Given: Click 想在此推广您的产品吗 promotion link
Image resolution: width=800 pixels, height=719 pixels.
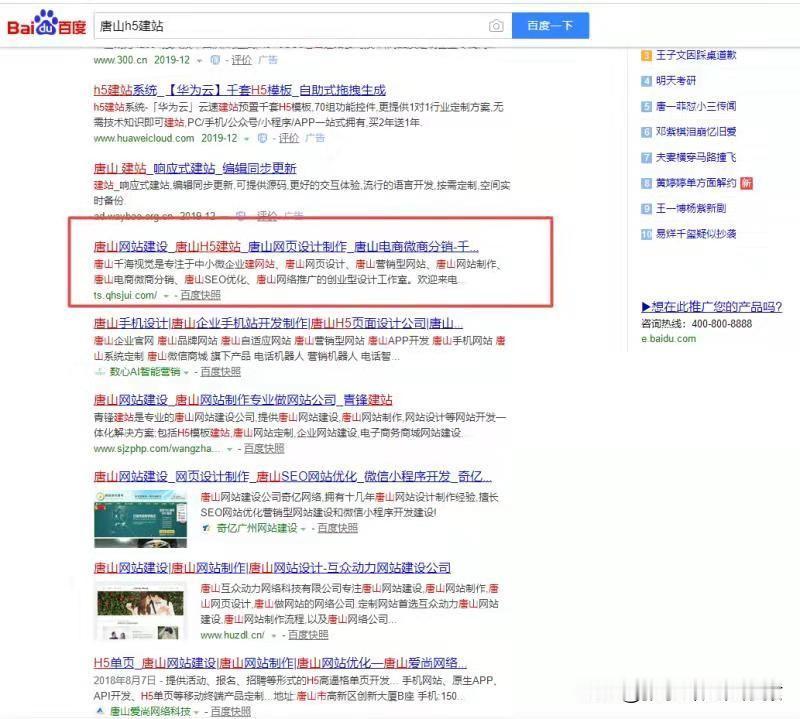Looking at the screenshot, I should 712,306.
